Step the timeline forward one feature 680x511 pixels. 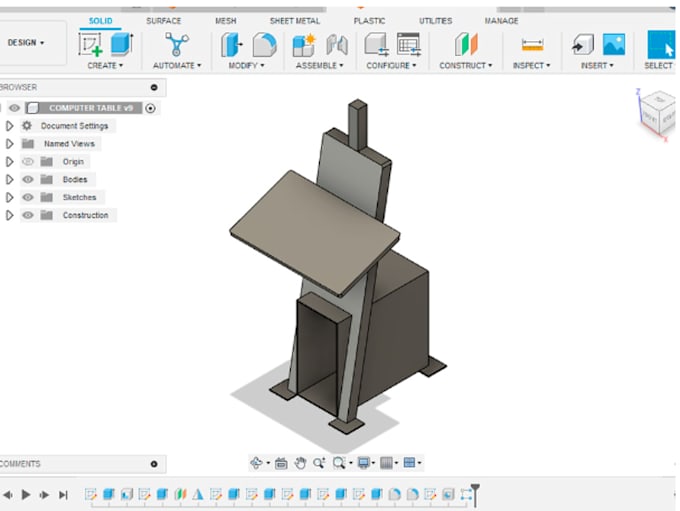[44, 495]
